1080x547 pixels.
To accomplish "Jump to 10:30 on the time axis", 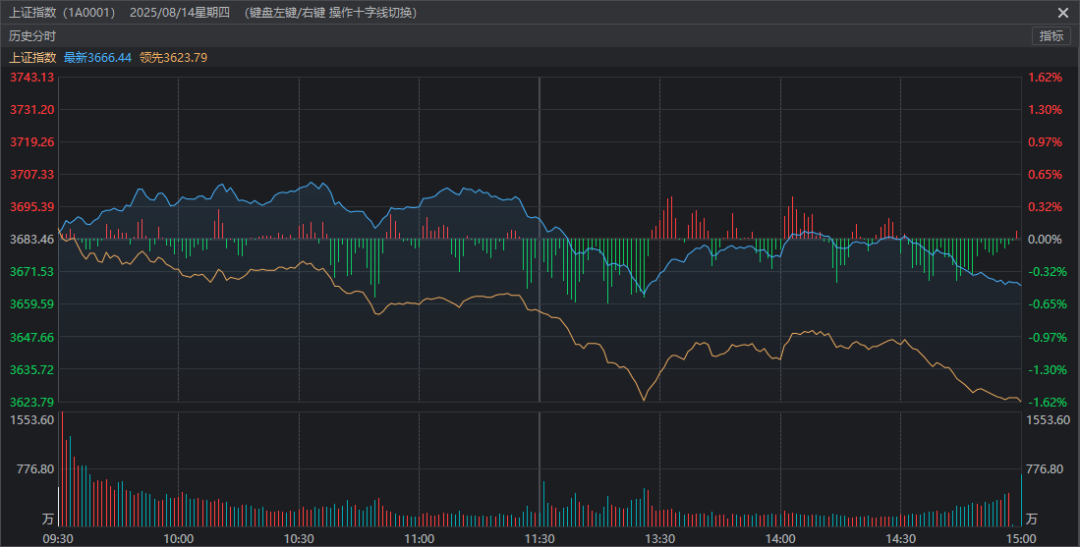I will pos(299,538).
